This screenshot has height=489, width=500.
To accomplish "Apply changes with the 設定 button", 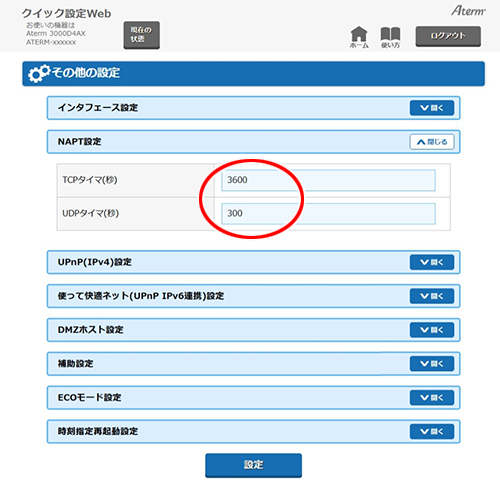I will click(x=253, y=465).
